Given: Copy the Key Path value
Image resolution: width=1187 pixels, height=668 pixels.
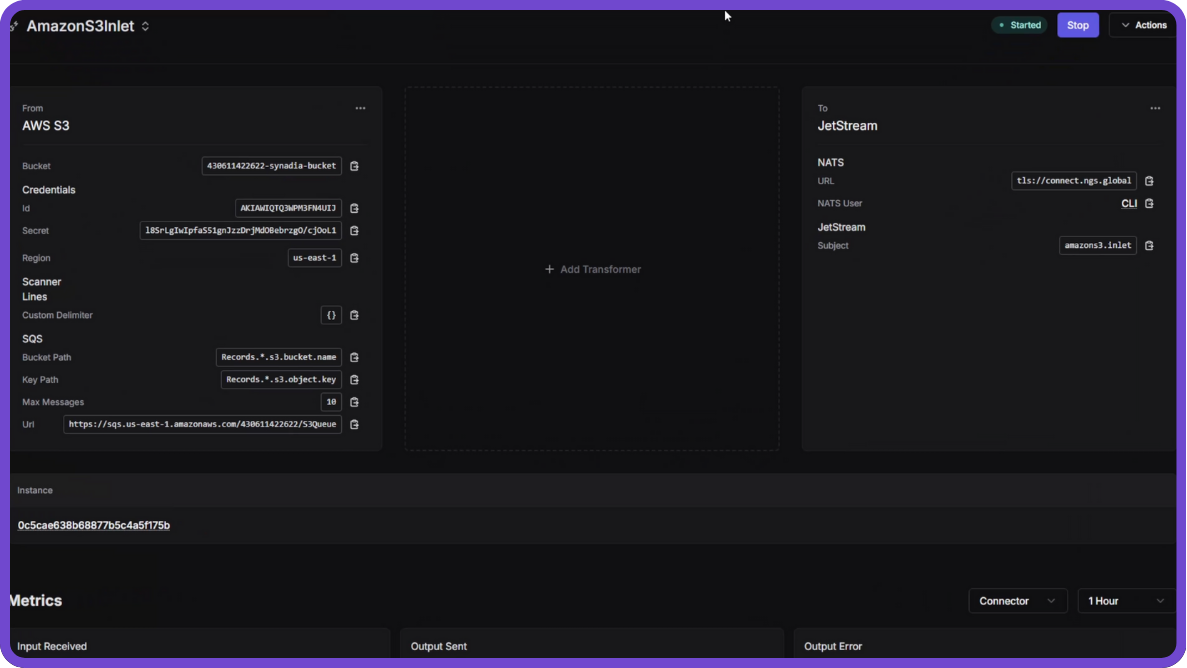Looking at the screenshot, I should pyautogui.click(x=354, y=380).
